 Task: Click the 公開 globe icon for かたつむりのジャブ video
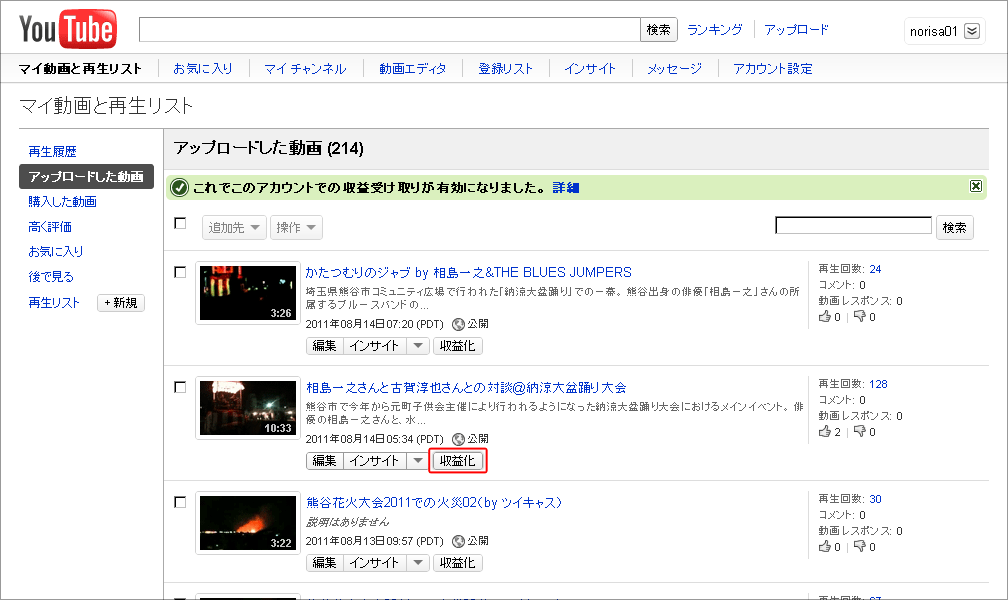click(x=458, y=324)
